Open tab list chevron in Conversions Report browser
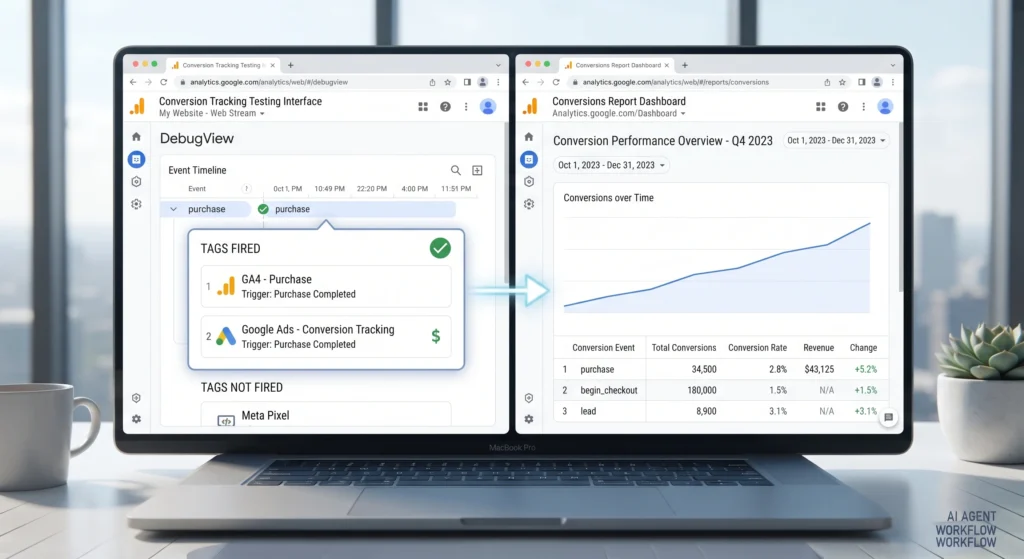 (x=893, y=65)
